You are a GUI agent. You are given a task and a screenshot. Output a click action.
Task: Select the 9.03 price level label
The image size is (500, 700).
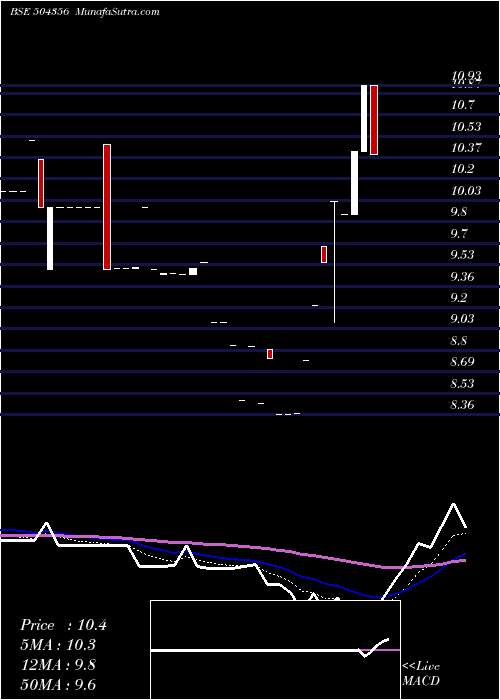tap(462, 319)
